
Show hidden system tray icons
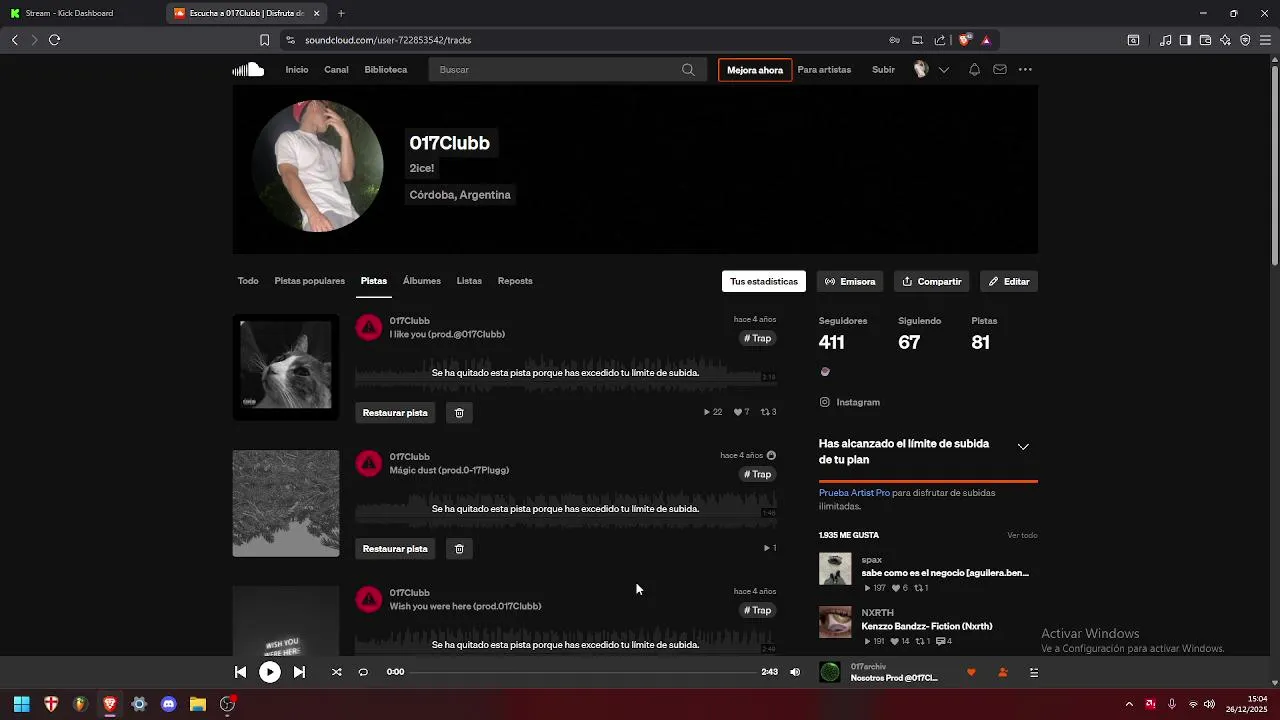(1129, 704)
